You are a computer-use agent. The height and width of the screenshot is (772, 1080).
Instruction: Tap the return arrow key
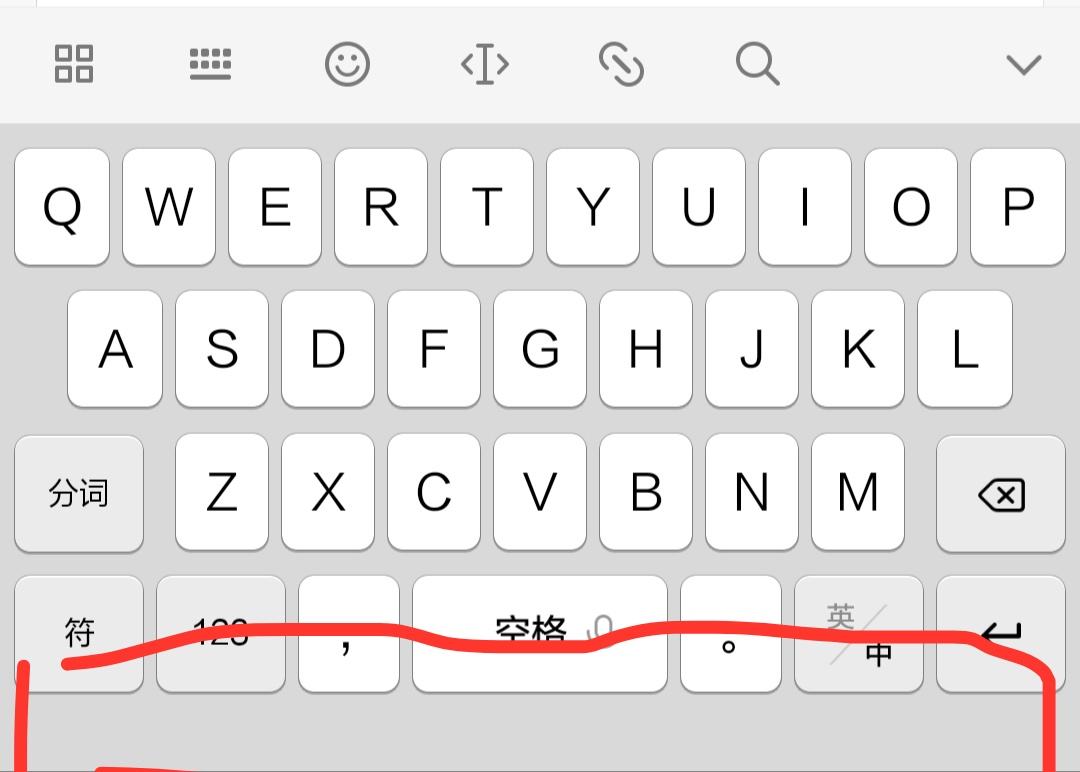click(1001, 634)
